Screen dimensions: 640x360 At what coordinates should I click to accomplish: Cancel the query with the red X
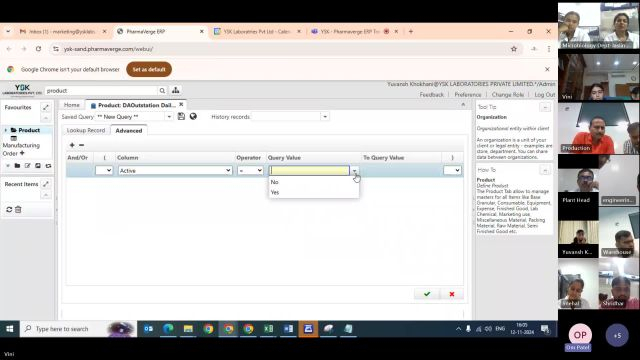(452, 294)
